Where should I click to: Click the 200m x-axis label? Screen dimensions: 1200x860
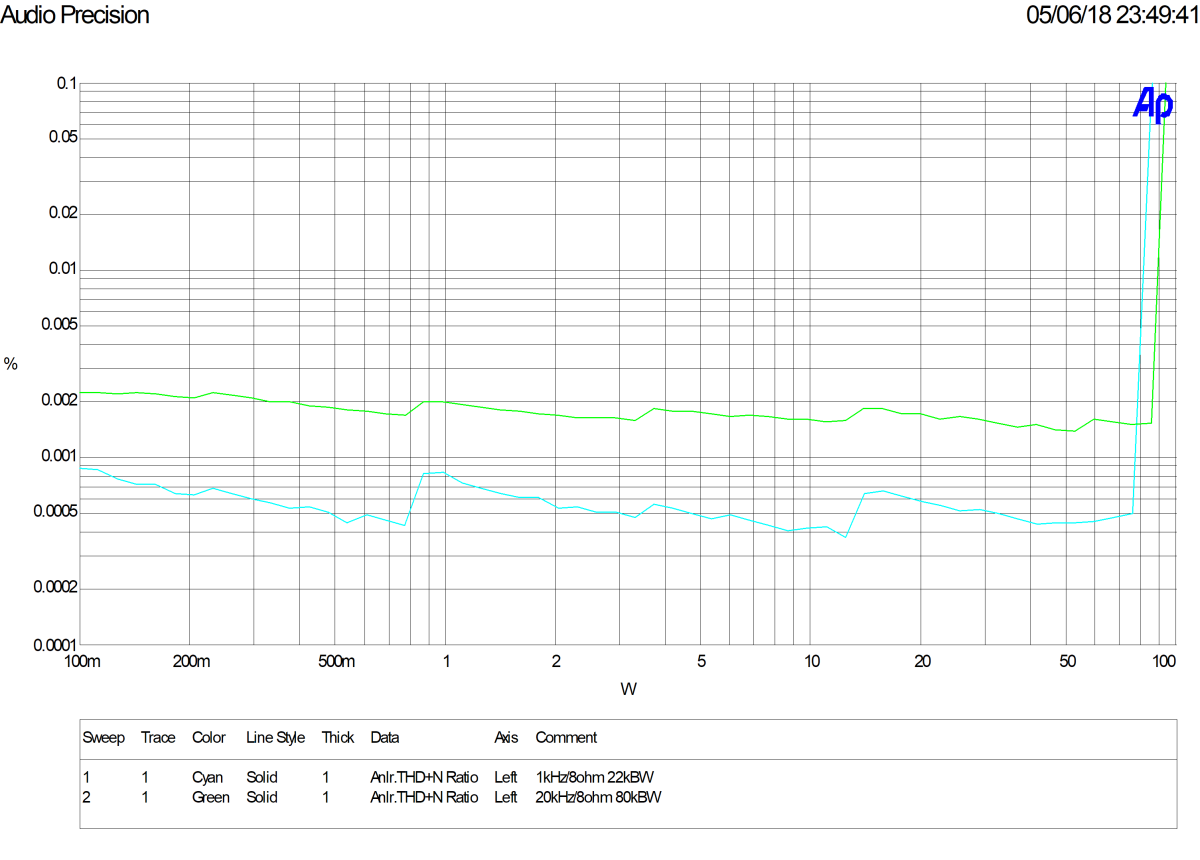[x=191, y=662]
